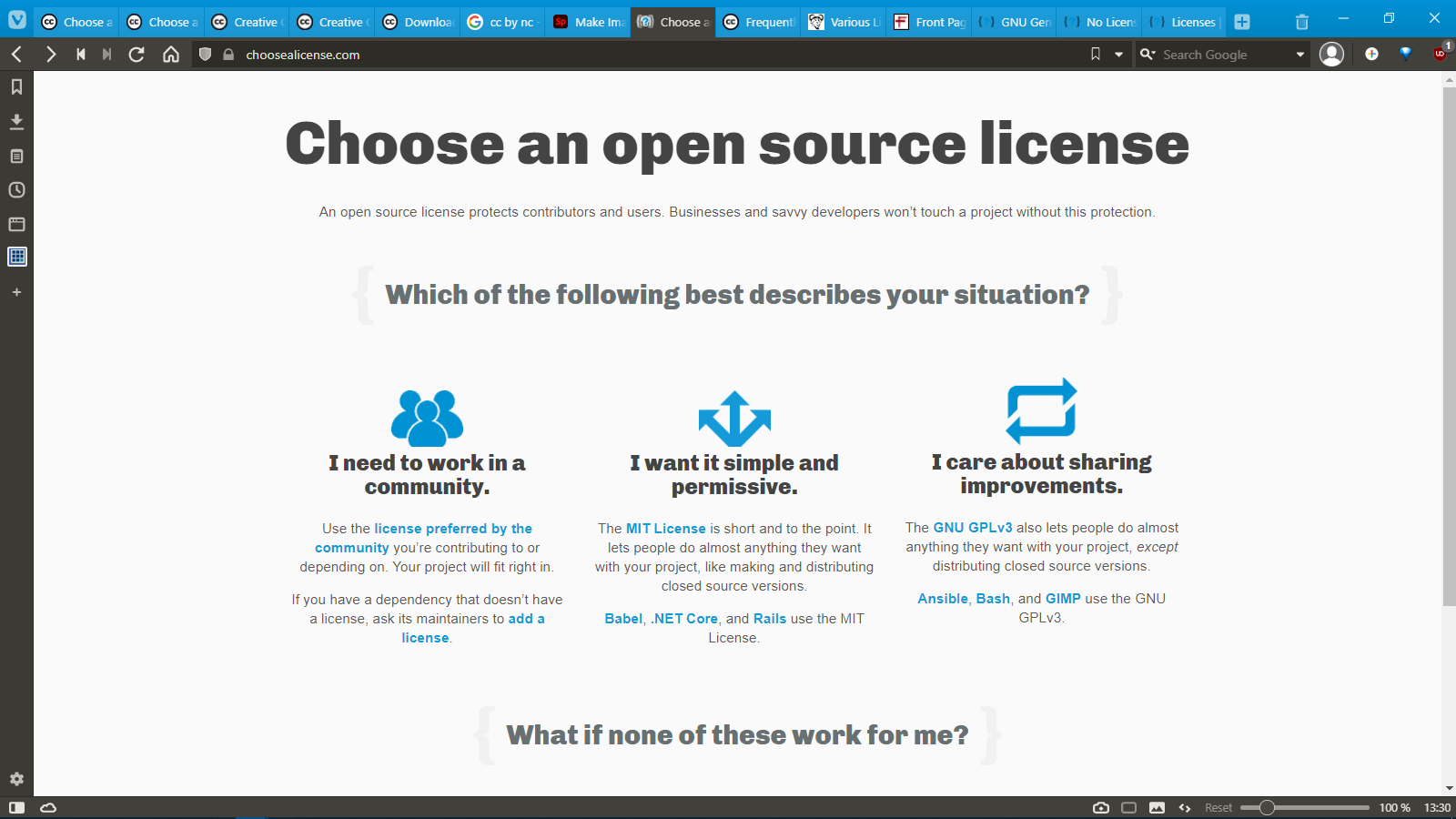This screenshot has height=819, width=1456.
Task: Open the Downloads side panel
Action: coord(16,122)
